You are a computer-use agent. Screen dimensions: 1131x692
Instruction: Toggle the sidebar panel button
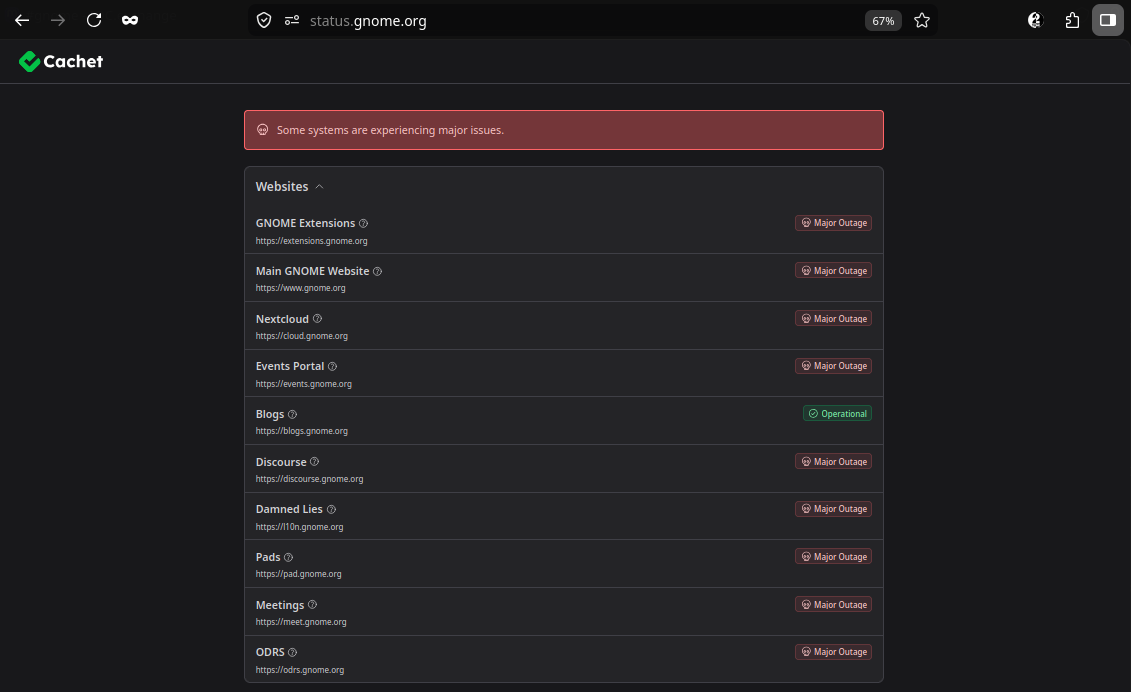coord(1108,20)
